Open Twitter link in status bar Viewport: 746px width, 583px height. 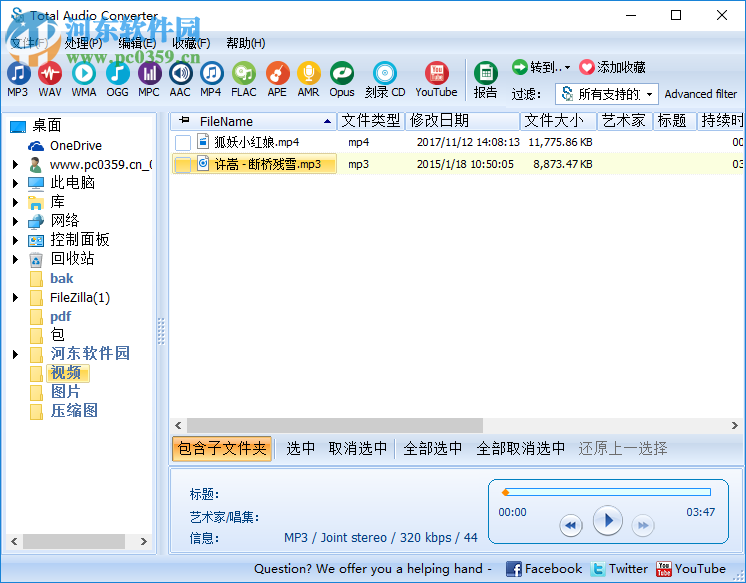(x=619, y=569)
